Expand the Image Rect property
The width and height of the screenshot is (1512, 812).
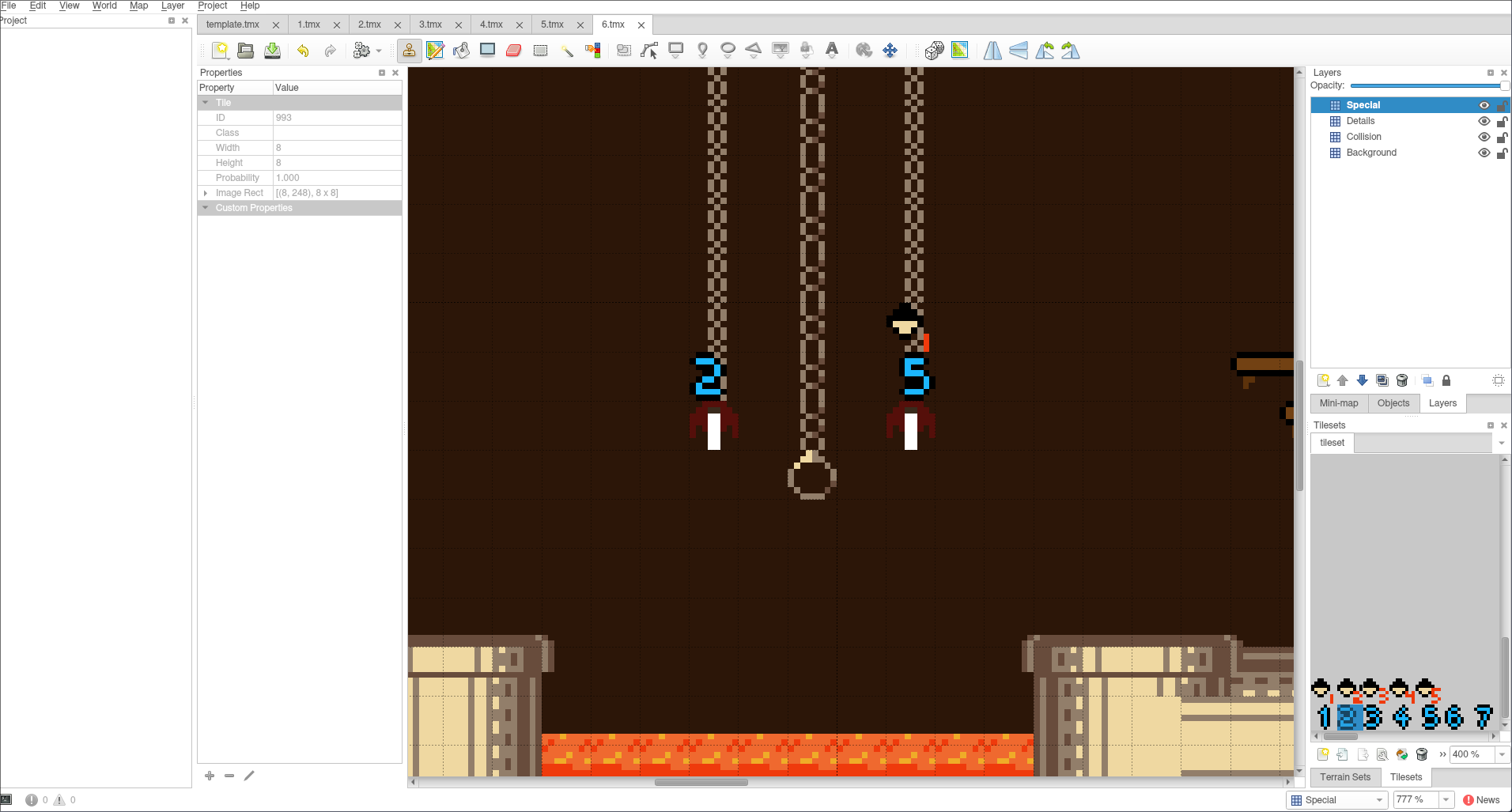click(206, 193)
